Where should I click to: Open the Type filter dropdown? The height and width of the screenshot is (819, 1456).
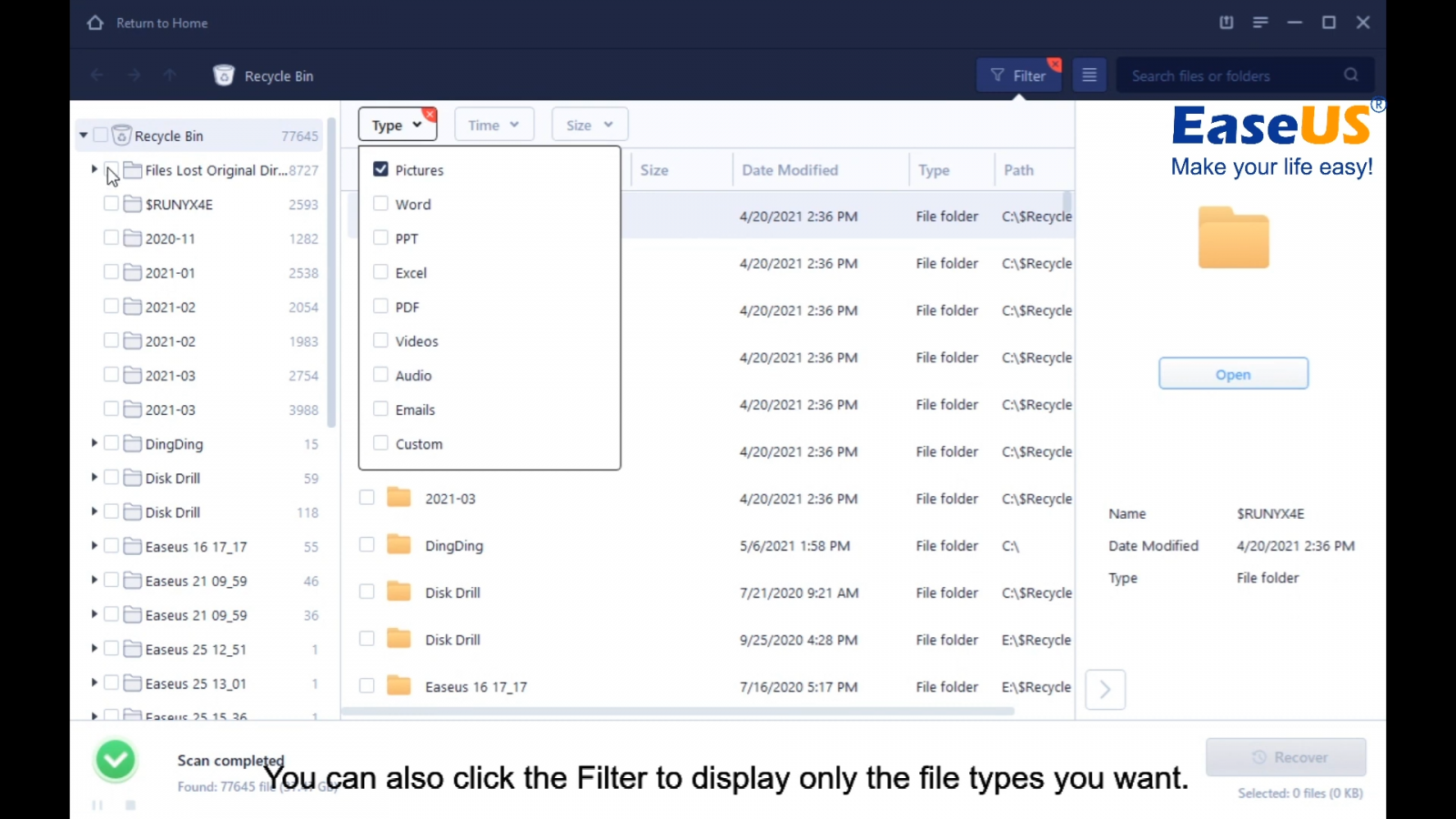398,125
